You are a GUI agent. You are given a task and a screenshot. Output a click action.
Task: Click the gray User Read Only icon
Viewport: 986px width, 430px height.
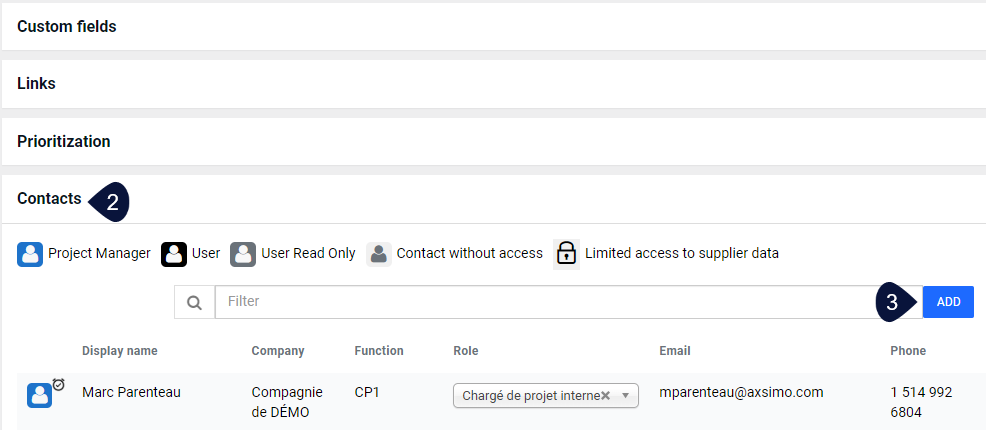point(243,255)
